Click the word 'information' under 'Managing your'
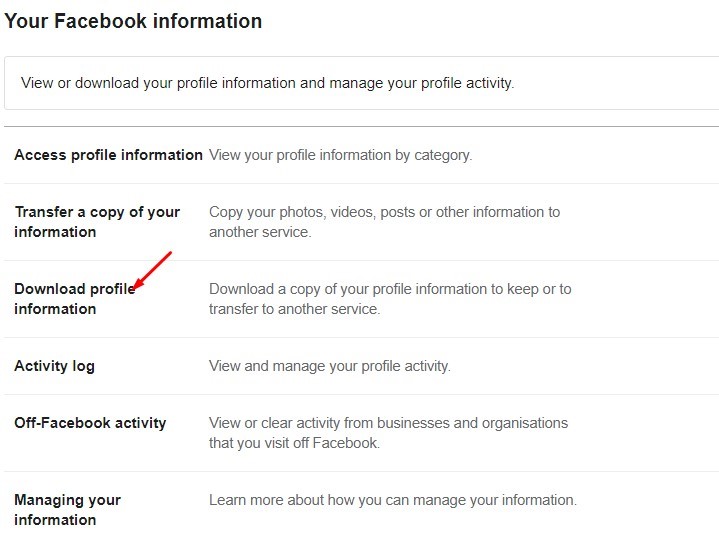 tap(55, 520)
